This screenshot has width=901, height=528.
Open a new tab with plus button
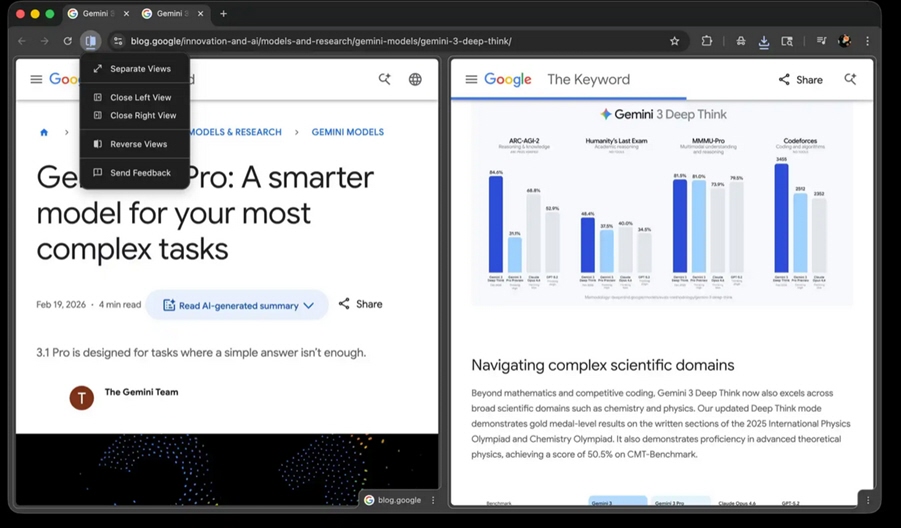(224, 14)
